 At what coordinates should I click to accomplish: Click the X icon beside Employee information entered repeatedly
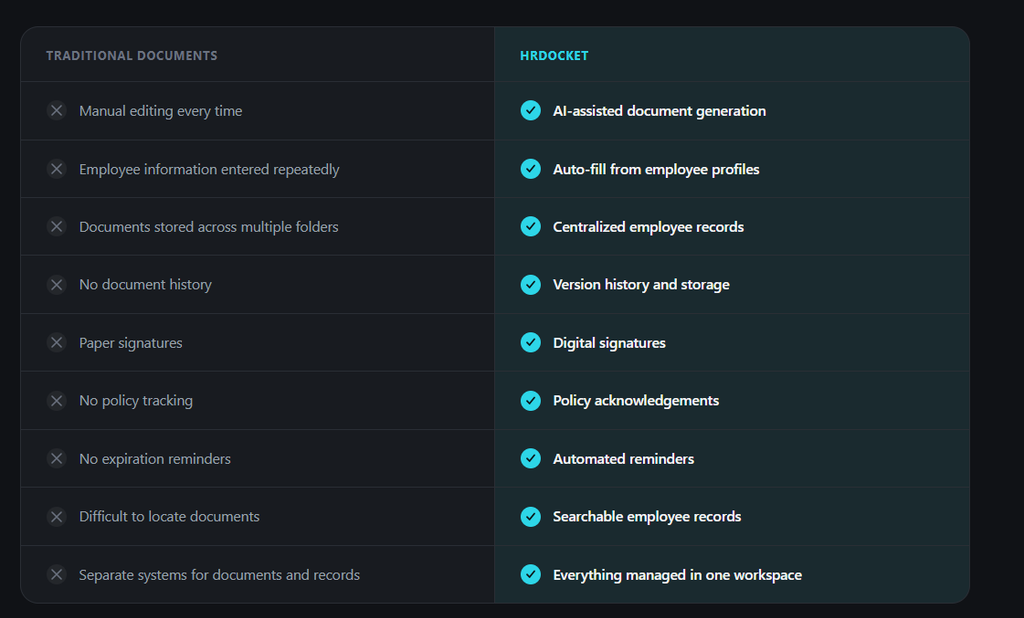(57, 169)
